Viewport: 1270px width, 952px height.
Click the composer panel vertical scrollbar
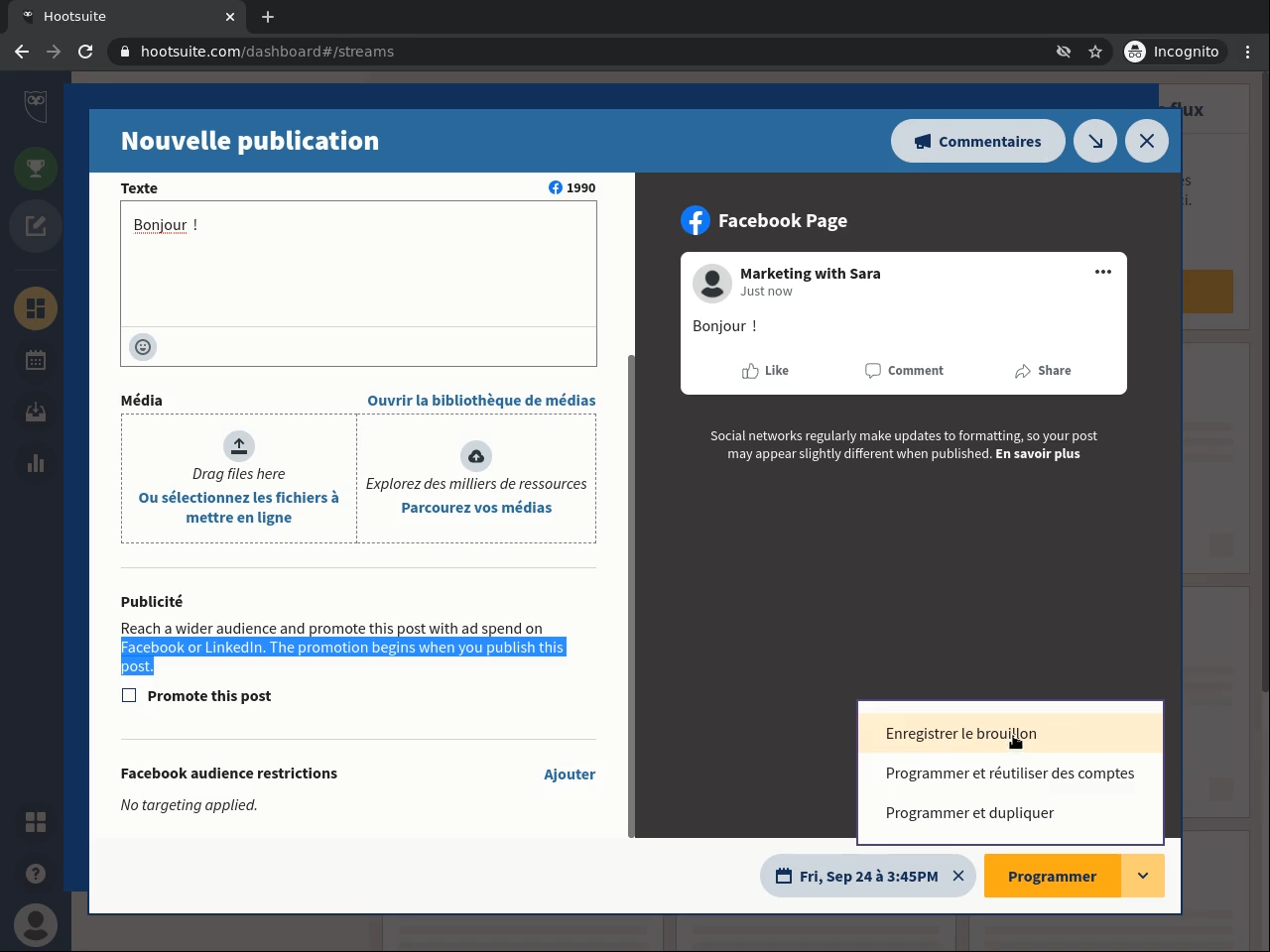coord(631,595)
